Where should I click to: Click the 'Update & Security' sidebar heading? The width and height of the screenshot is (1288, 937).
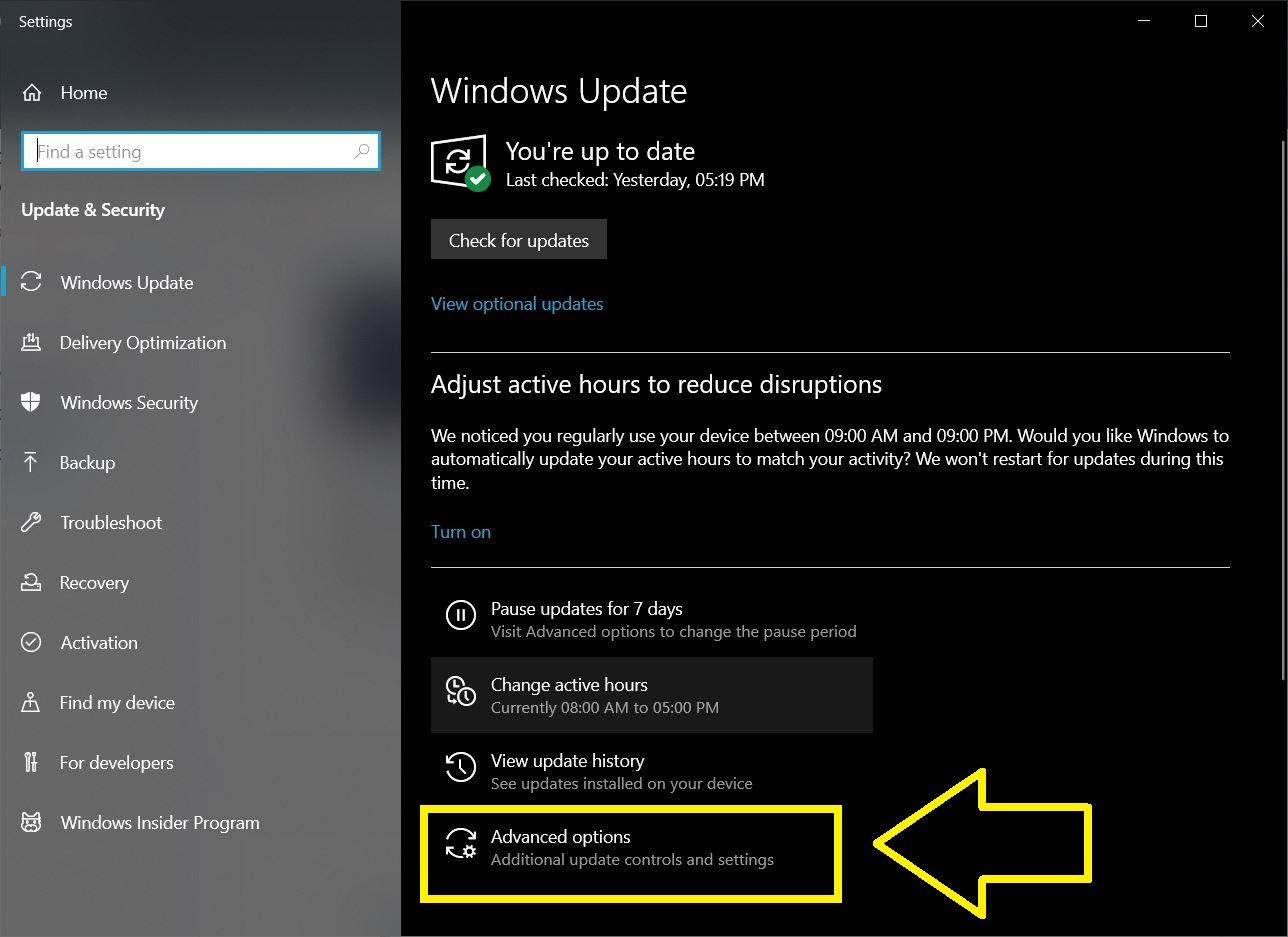(x=93, y=210)
